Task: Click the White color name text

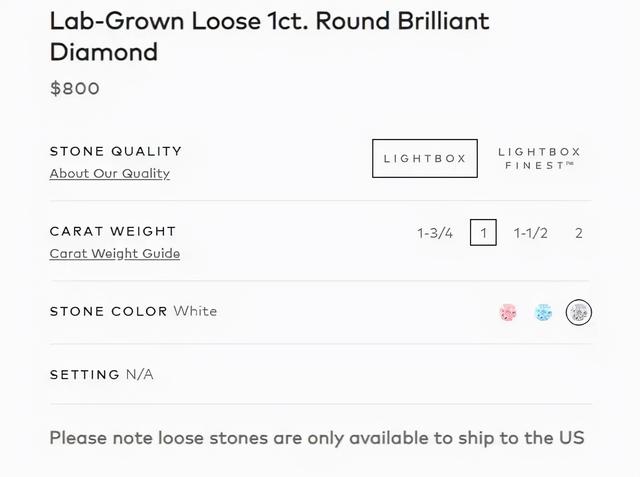Action: tap(195, 311)
